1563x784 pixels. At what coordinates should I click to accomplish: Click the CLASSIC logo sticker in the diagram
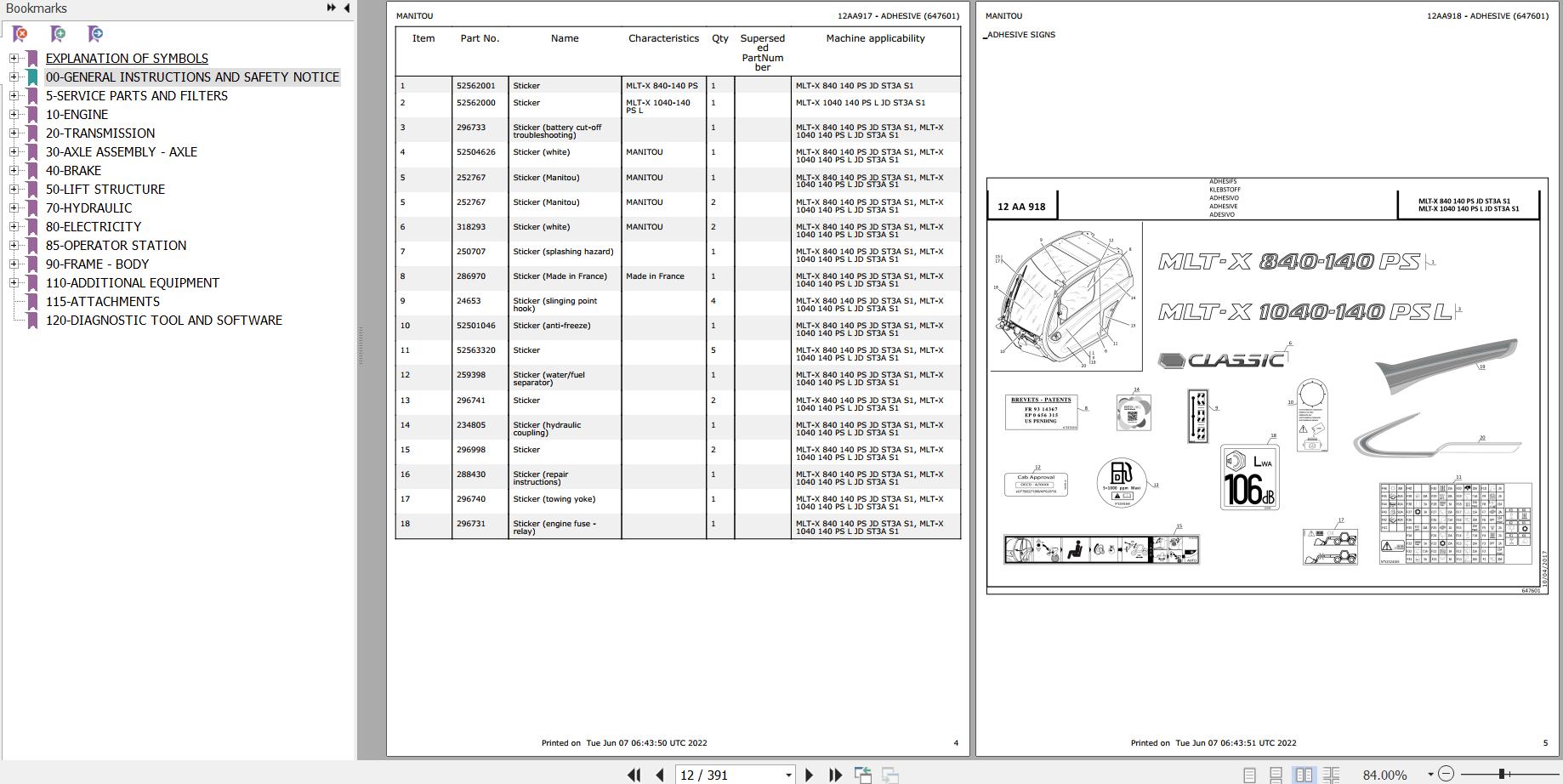(x=1221, y=361)
